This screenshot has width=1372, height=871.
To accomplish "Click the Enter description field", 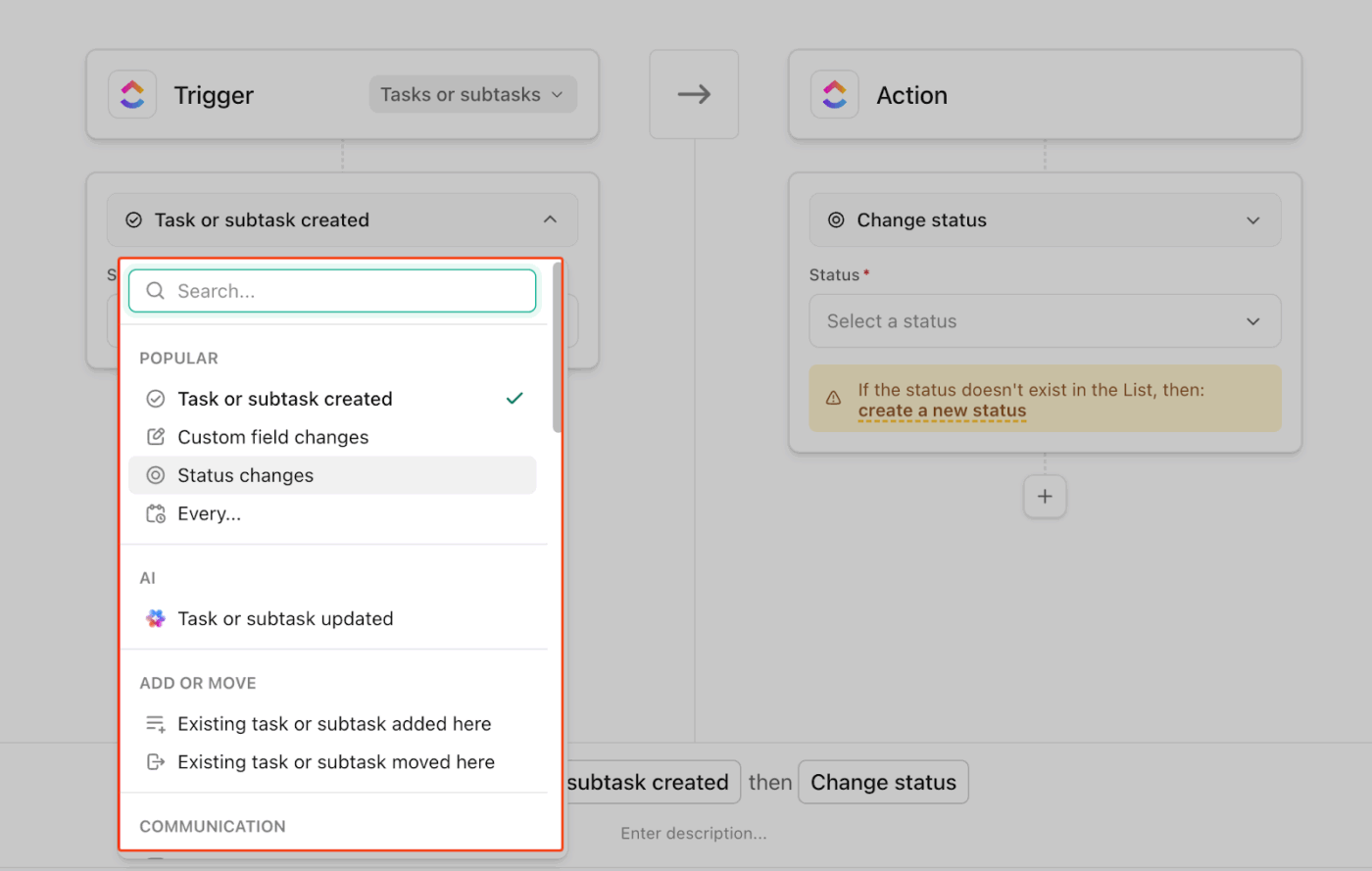I will click(x=694, y=833).
